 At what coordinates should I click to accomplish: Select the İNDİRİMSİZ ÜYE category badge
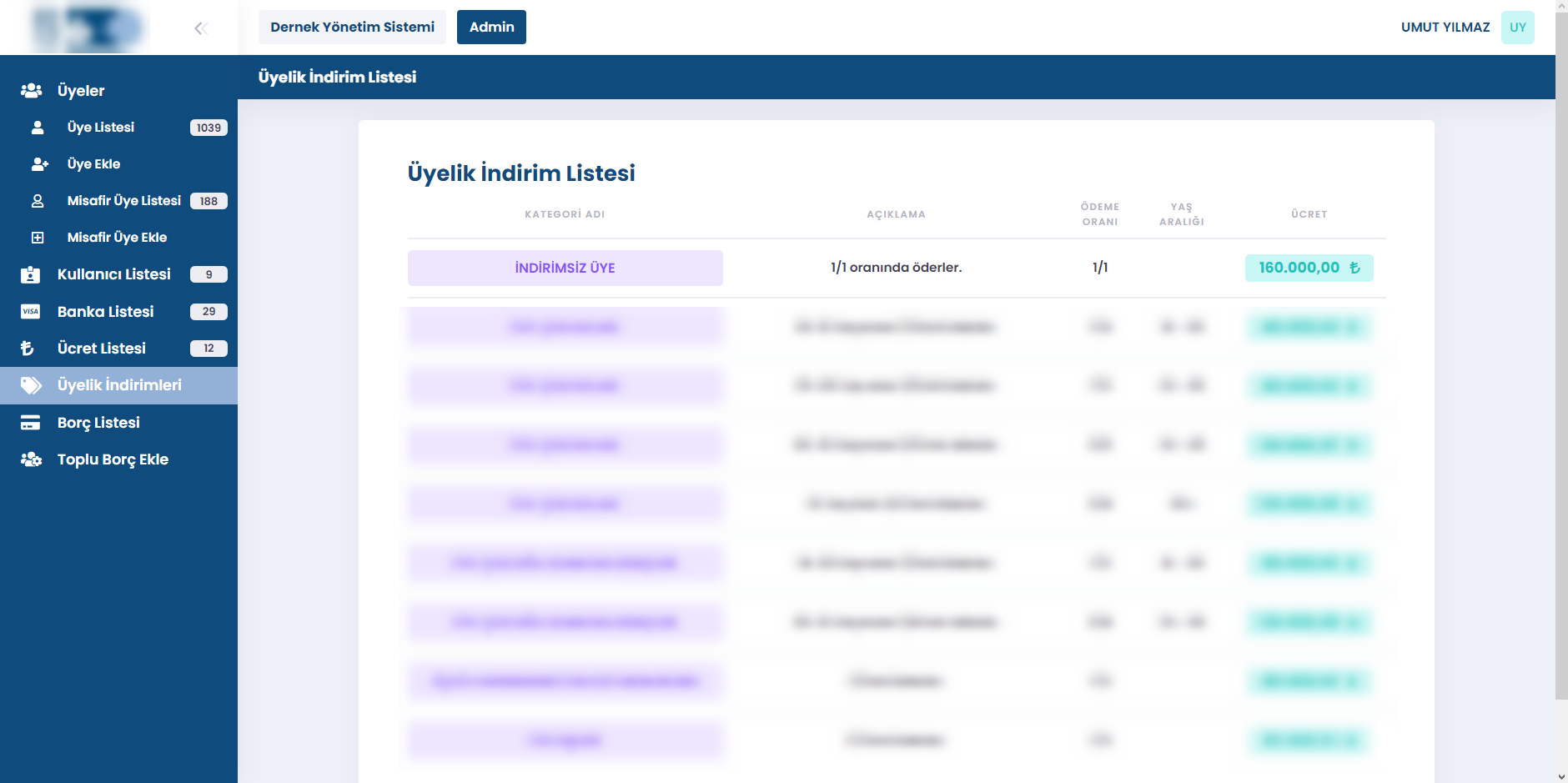tap(565, 268)
